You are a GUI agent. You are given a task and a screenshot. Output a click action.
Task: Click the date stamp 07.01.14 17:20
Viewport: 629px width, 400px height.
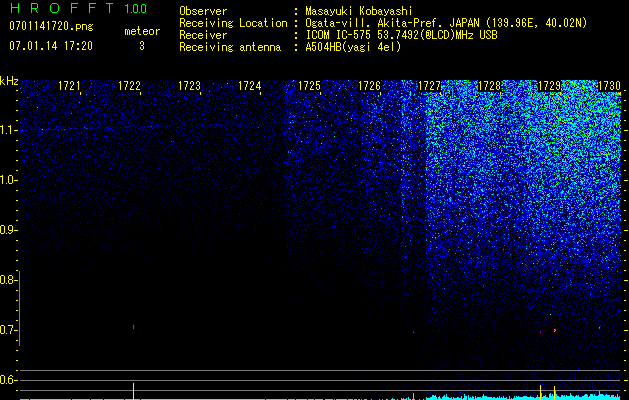pyautogui.click(x=51, y=46)
